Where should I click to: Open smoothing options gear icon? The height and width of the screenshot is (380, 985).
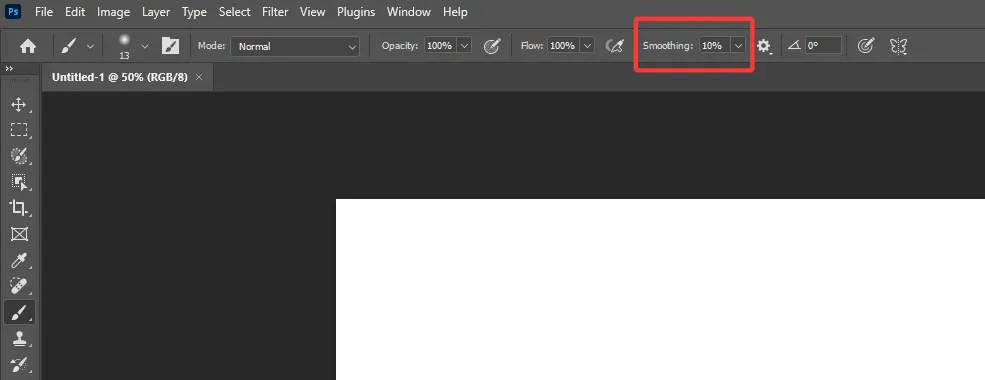(x=764, y=46)
